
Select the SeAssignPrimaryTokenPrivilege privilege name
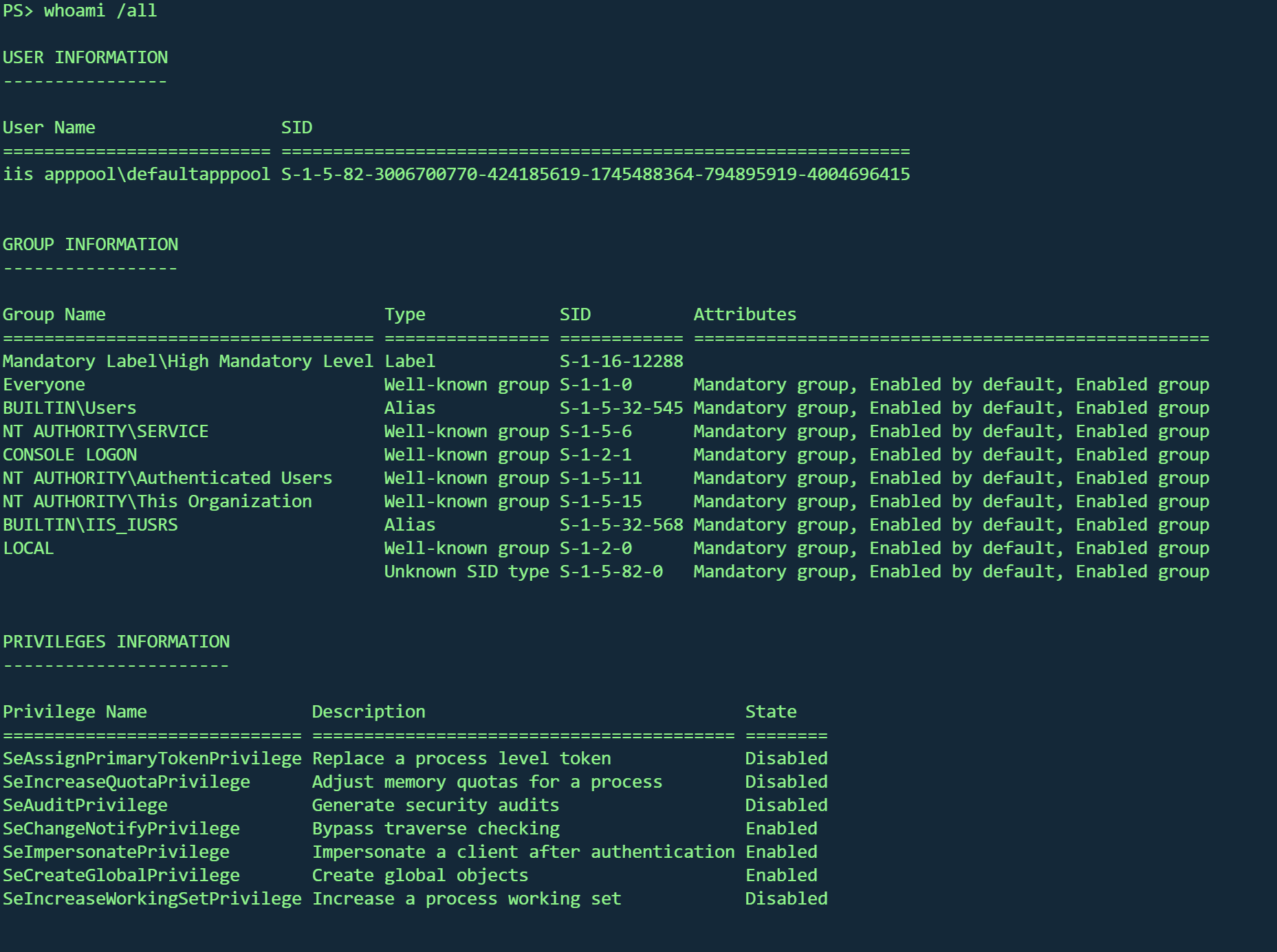point(152,759)
